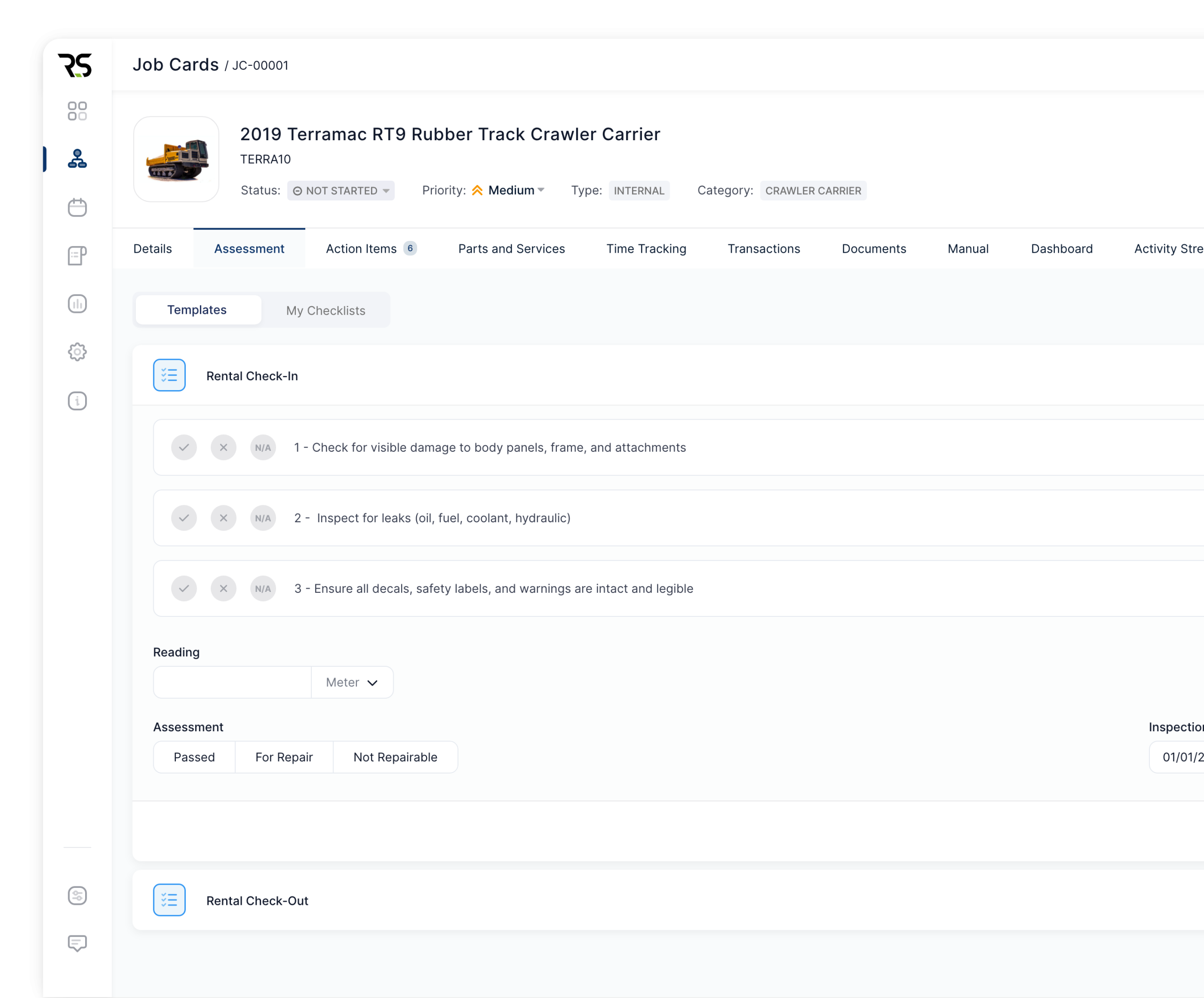Go to the Time Tracking tab
The image size is (1204, 998).
pos(646,248)
